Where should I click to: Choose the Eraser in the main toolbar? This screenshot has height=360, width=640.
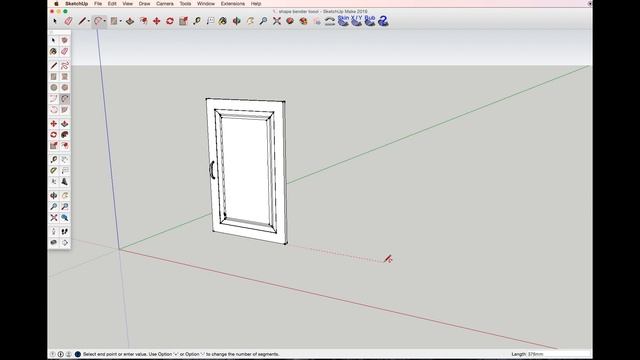pos(68,21)
